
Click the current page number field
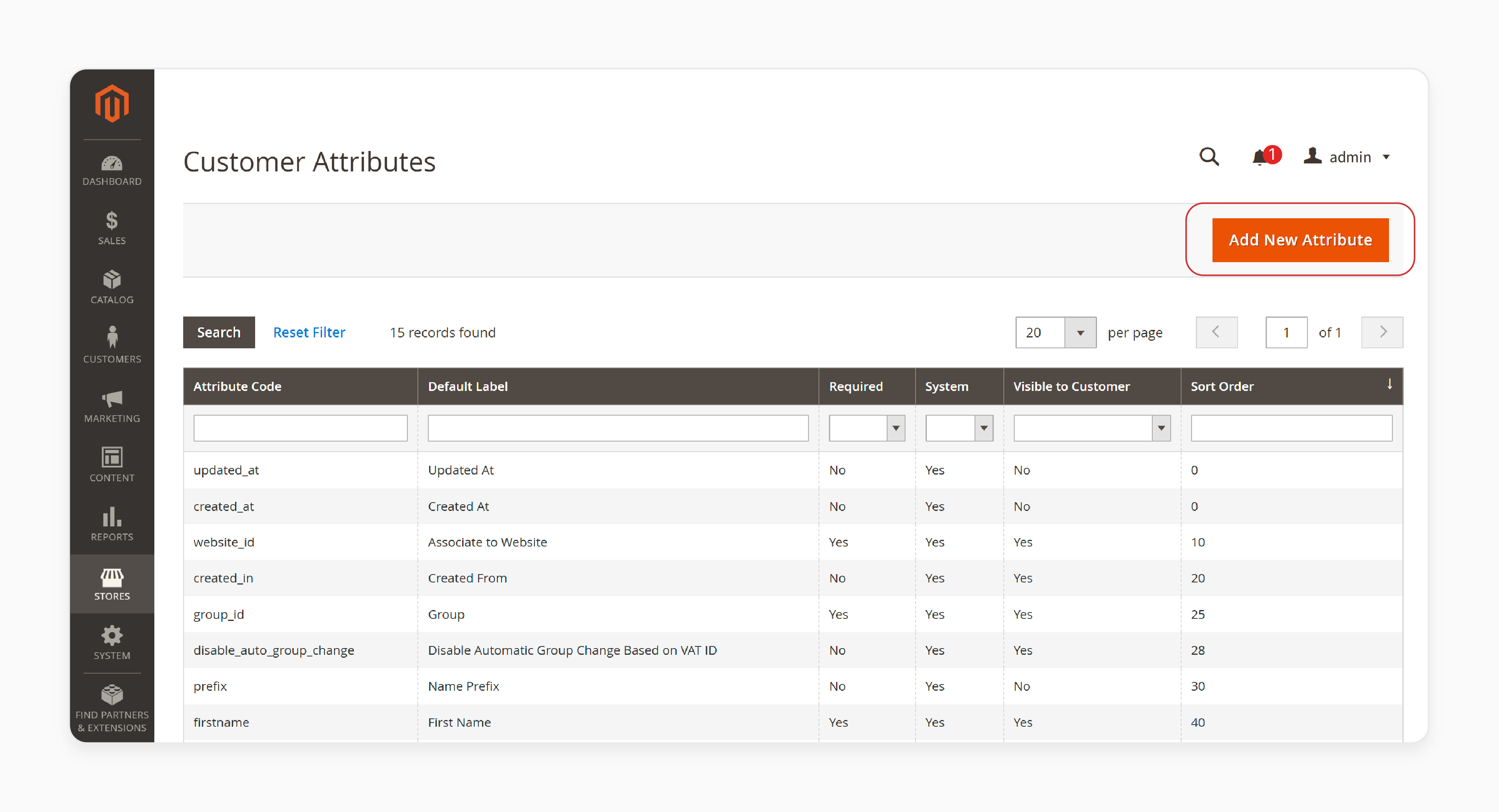1286,333
